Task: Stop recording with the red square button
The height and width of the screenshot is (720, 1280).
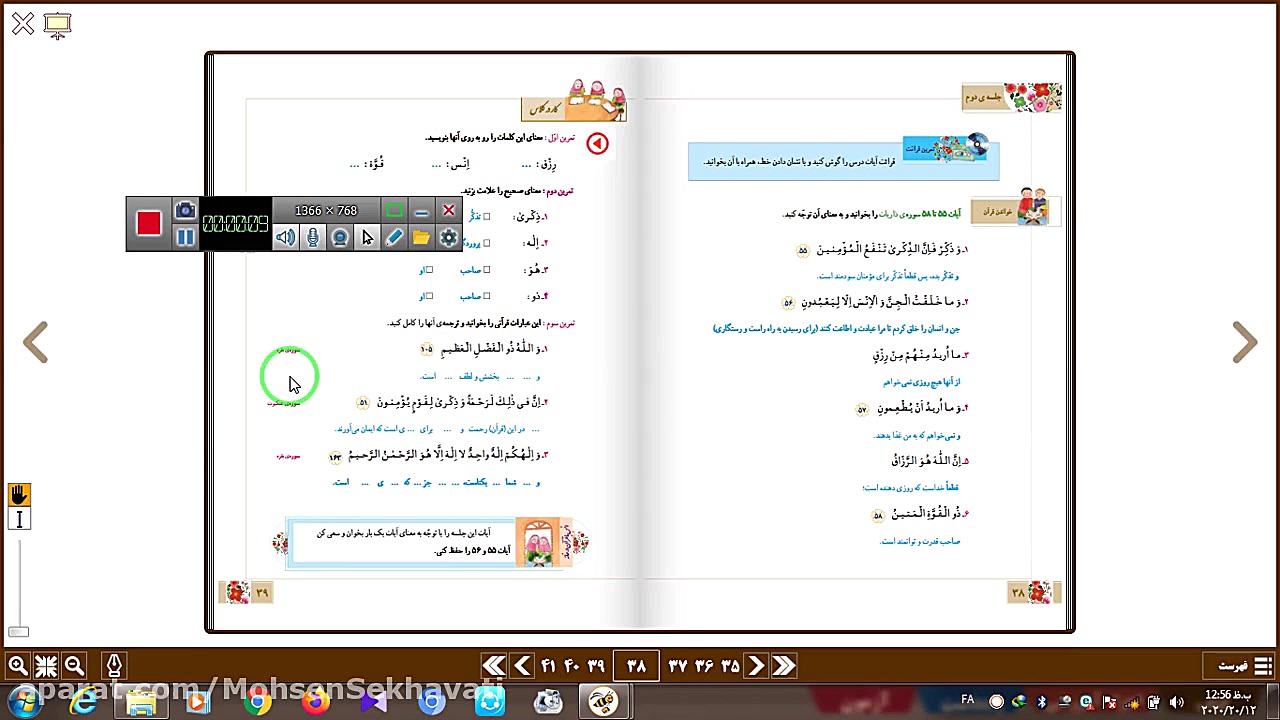Action: click(148, 223)
